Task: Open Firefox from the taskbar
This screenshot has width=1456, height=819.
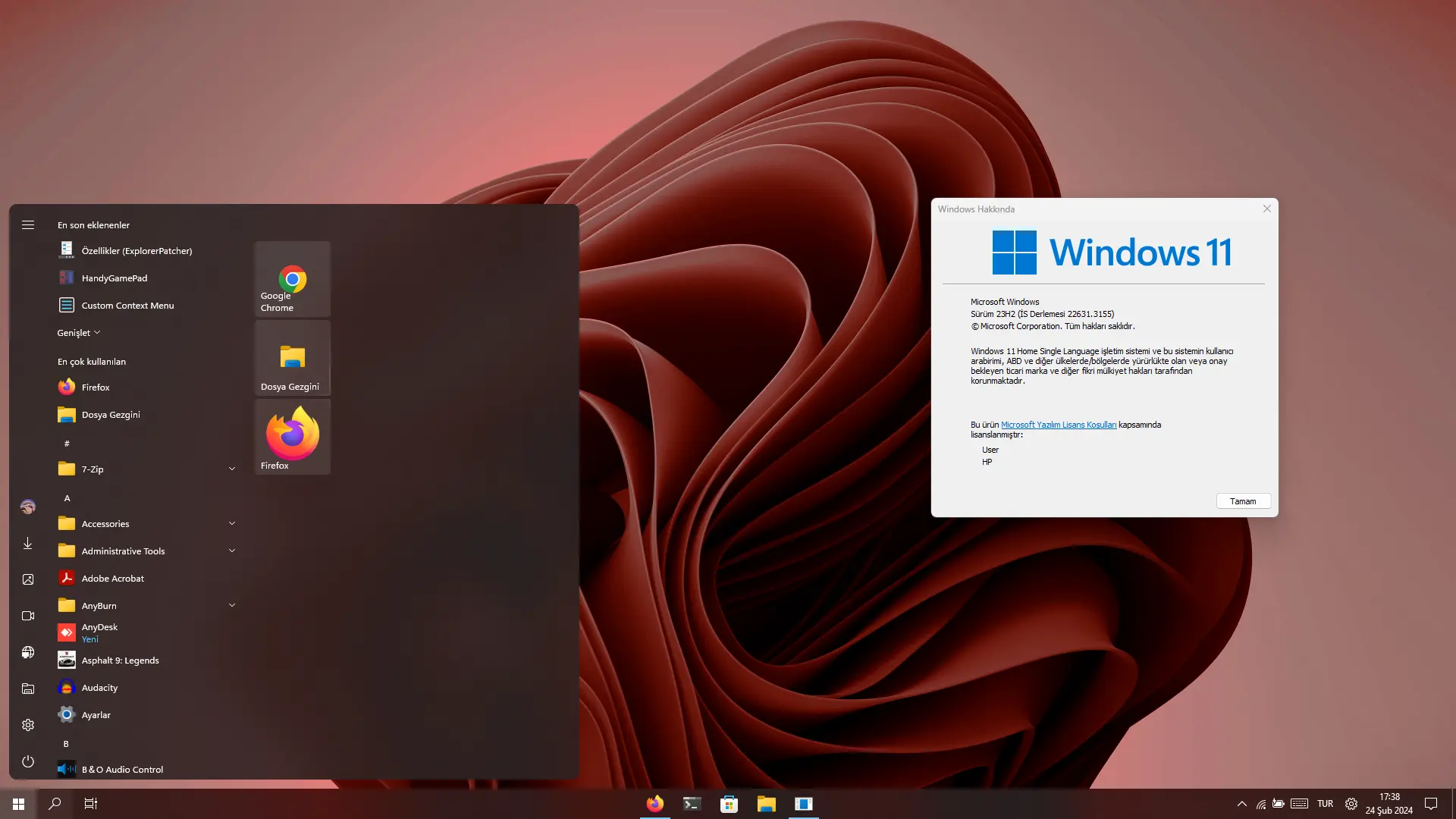Action: pyautogui.click(x=655, y=804)
